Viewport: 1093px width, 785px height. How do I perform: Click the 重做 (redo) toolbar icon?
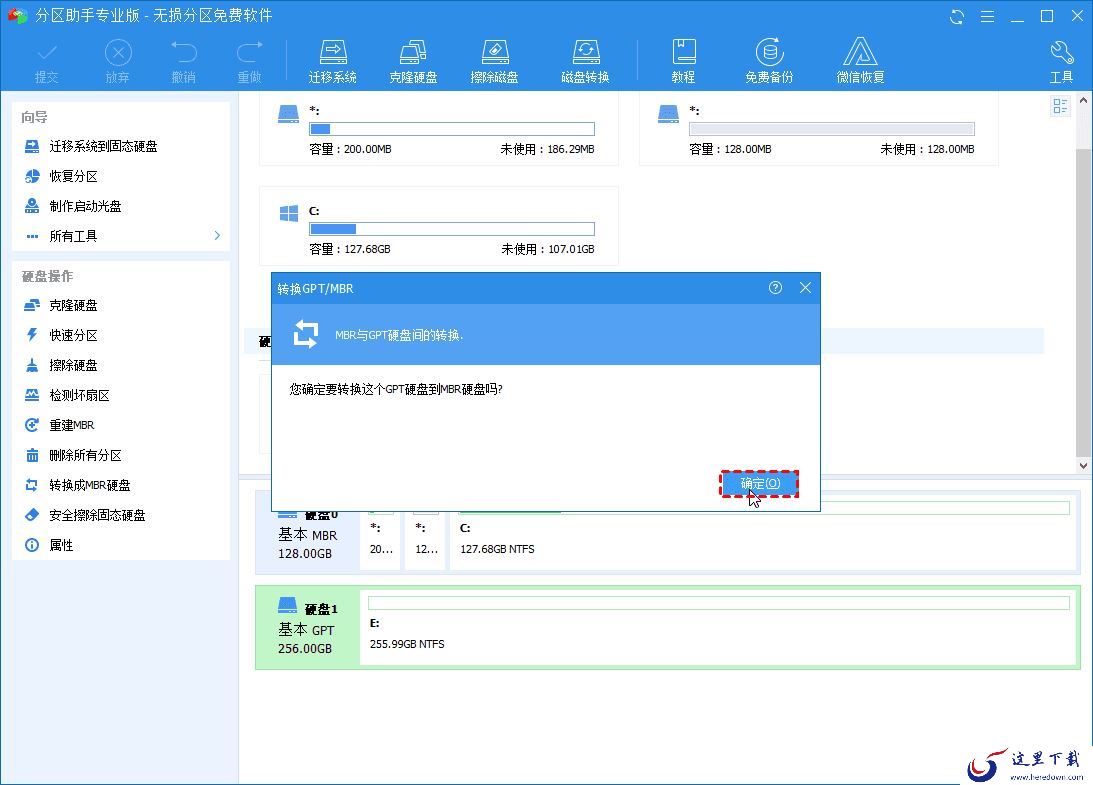coord(250,61)
